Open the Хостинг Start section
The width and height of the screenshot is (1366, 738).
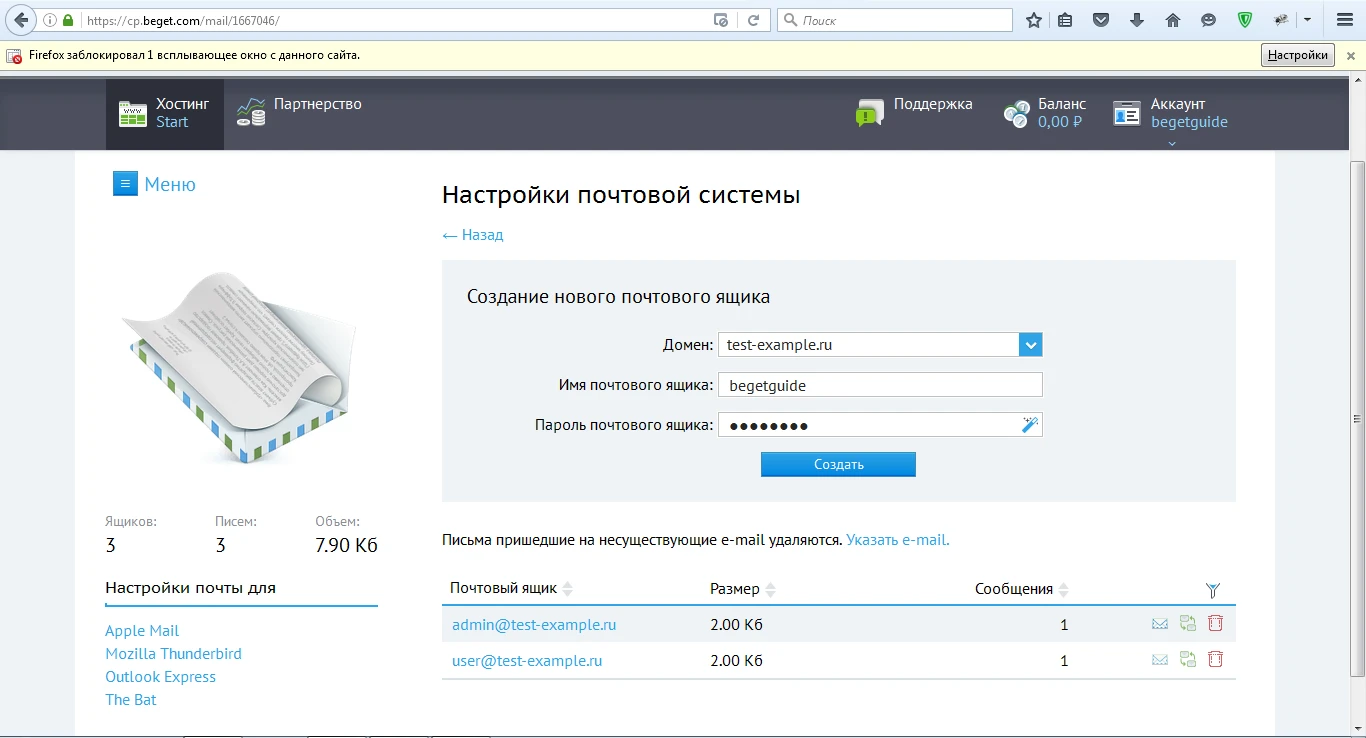click(164, 112)
